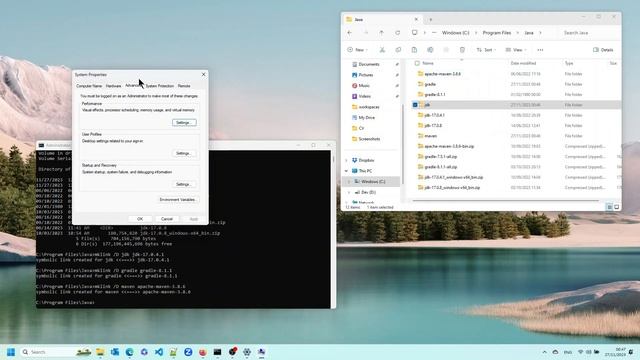This screenshot has height=360, width=640.
Task: Expand the Dropbox node in sidebar
Action: click(x=347, y=160)
